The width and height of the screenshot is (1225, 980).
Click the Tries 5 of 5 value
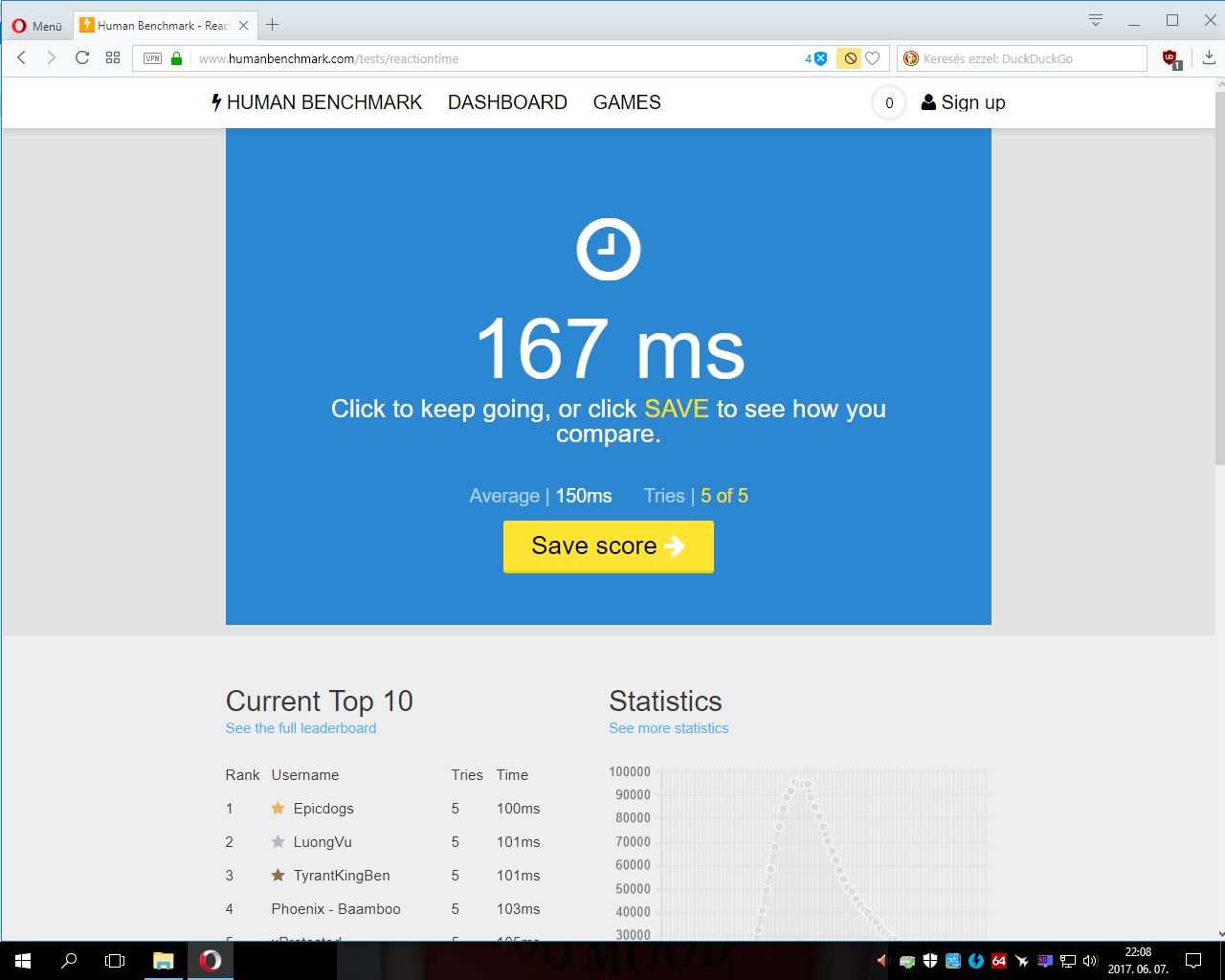pyautogui.click(x=724, y=496)
